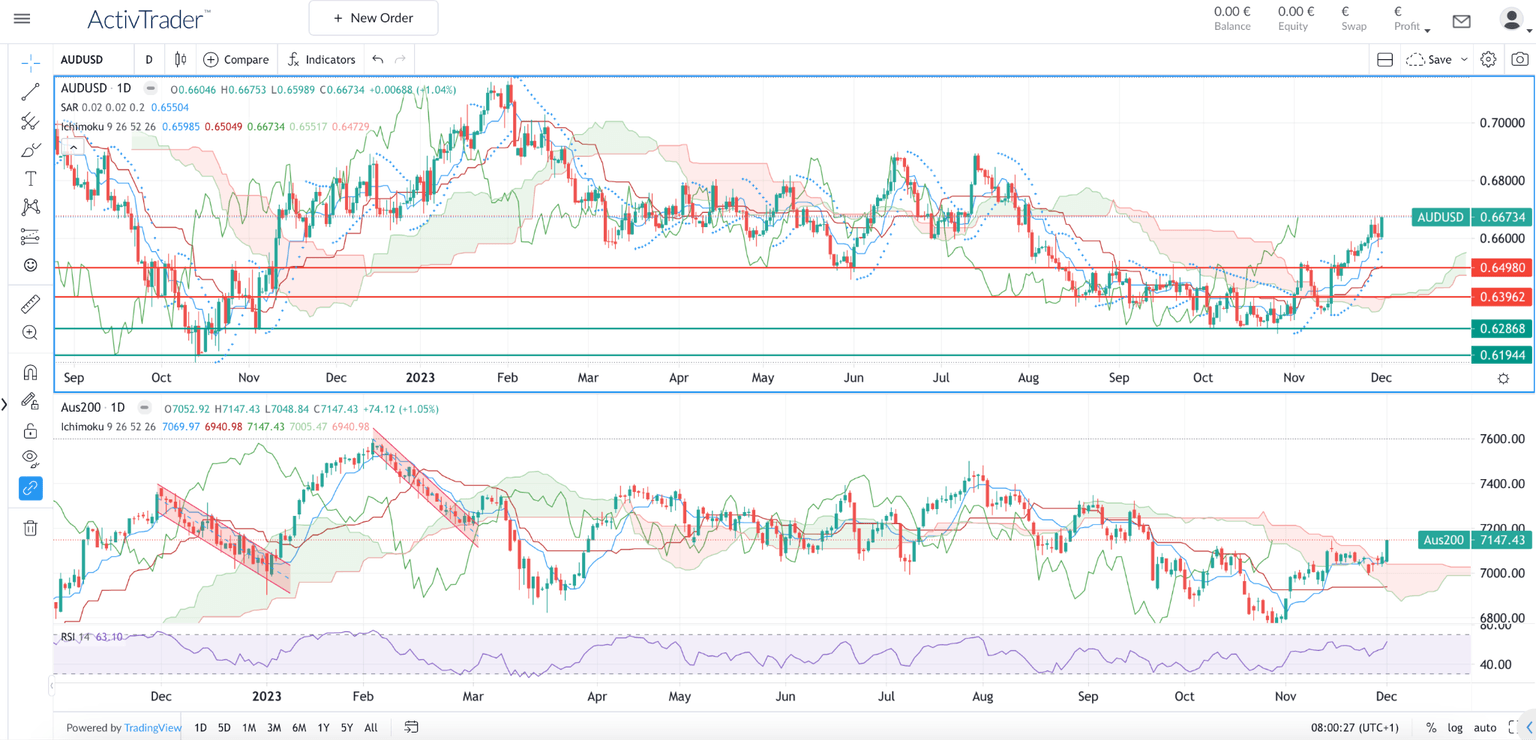Viewport: 1536px width, 740px height.
Task: Open the mail inbox envelope icon
Action: pyautogui.click(x=1461, y=21)
